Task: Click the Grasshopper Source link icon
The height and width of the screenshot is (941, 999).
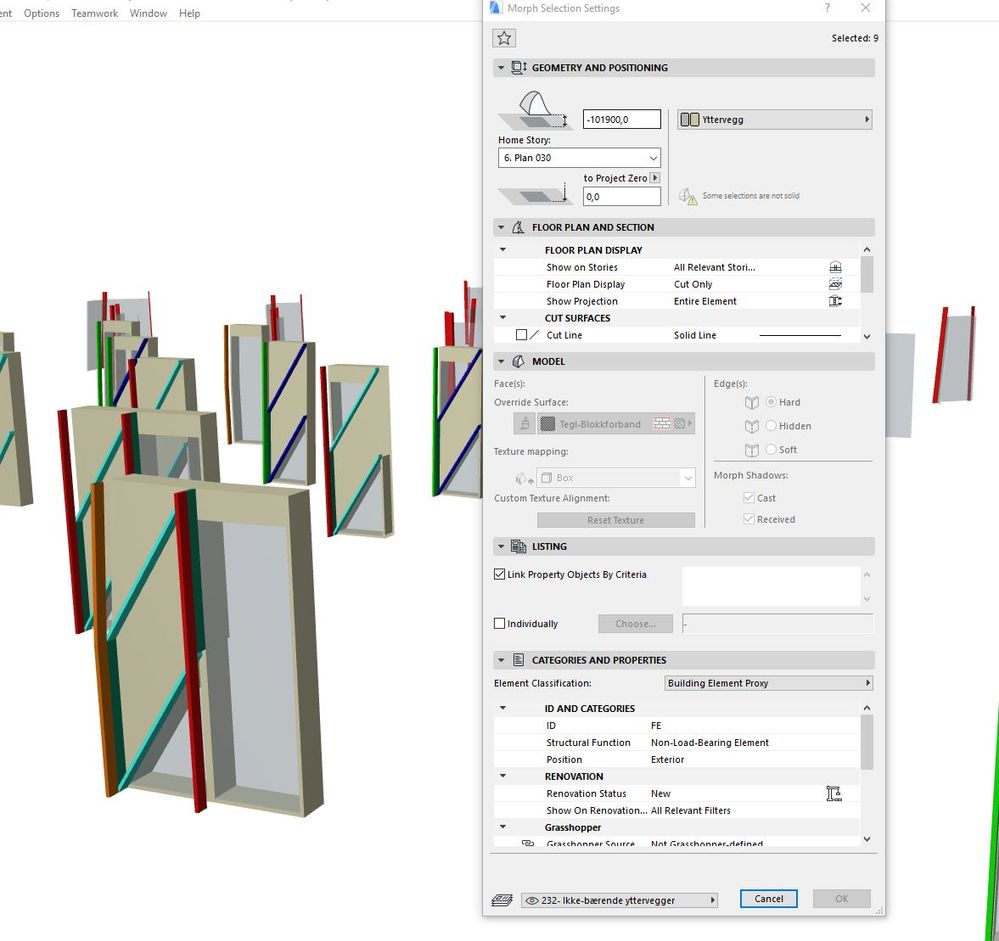Action: tap(528, 844)
